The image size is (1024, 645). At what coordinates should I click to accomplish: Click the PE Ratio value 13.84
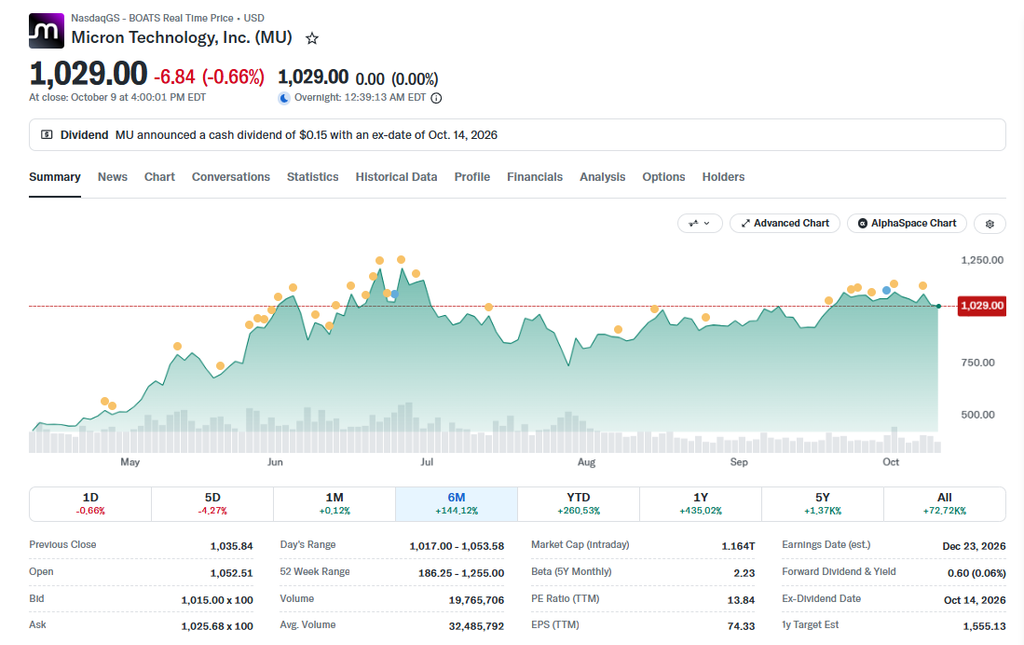coord(741,600)
